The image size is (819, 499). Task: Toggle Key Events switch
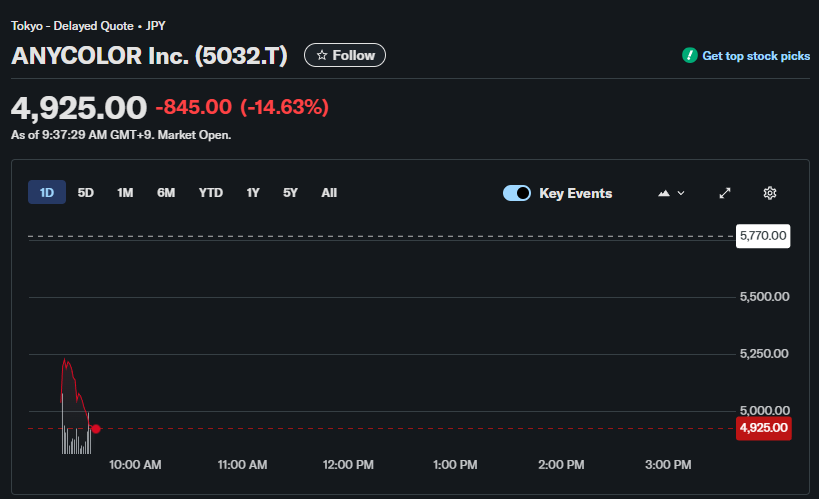coord(517,193)
